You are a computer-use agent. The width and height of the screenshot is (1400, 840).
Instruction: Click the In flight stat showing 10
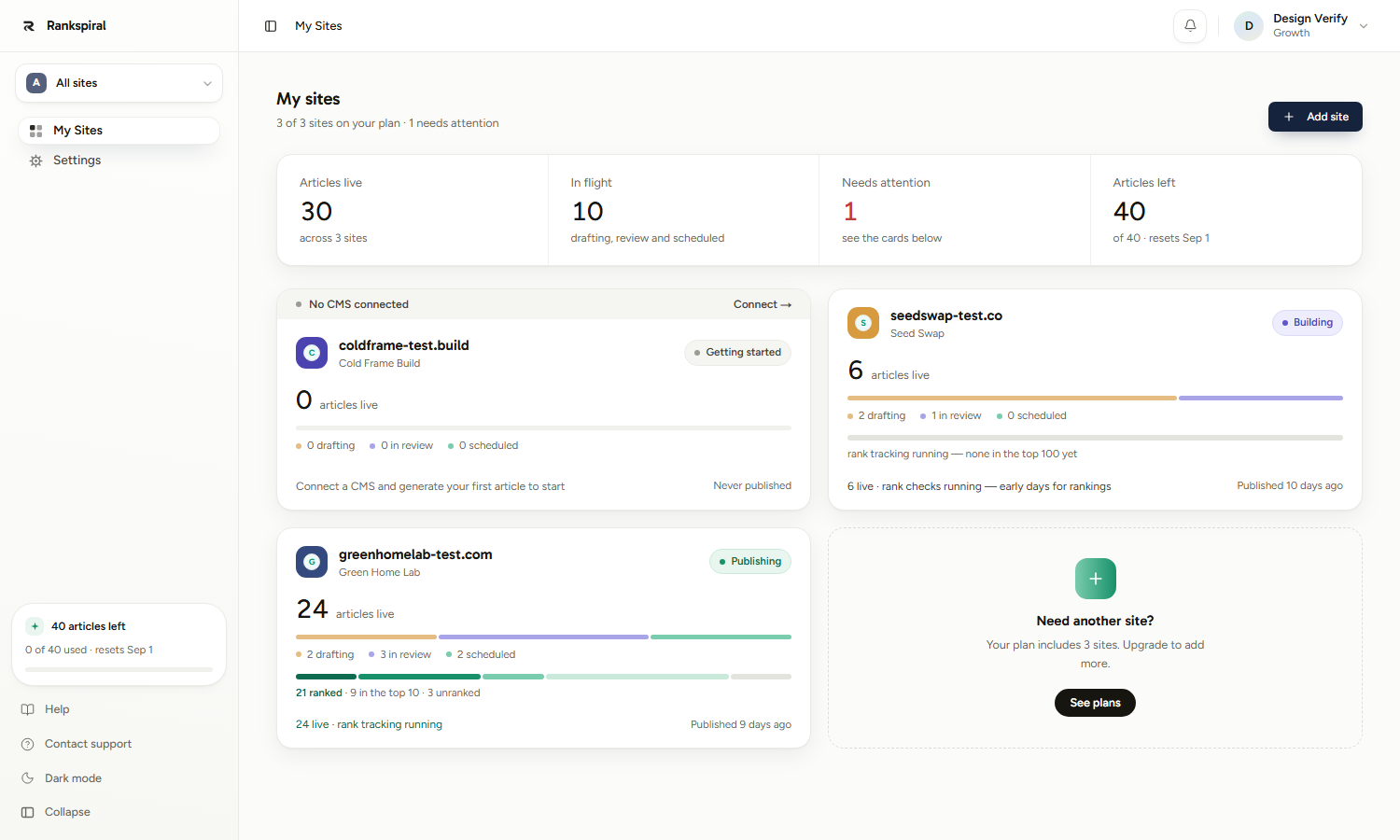[x=683, y=210]
